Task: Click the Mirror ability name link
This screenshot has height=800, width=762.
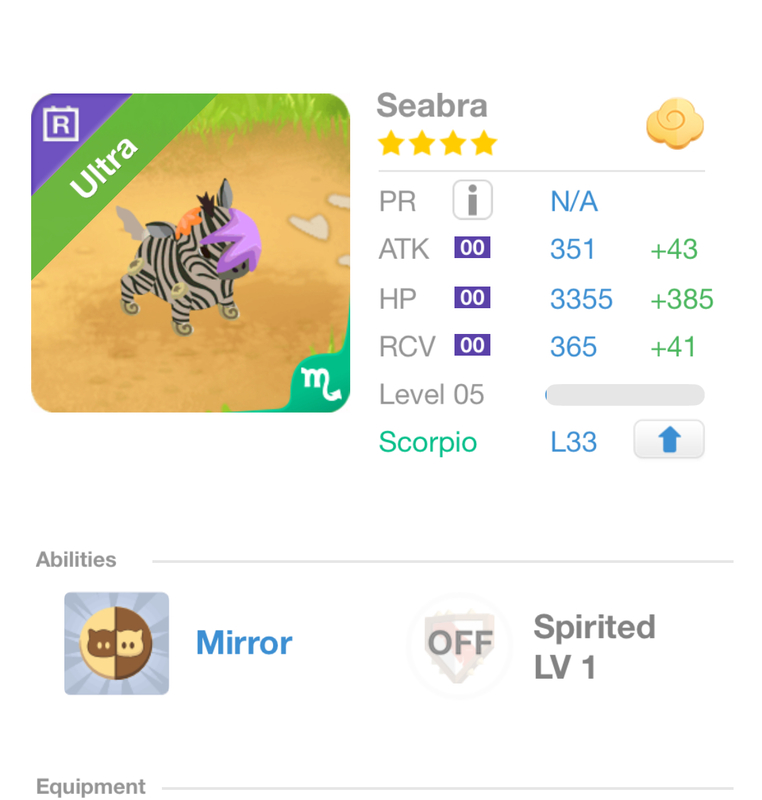Action: click(x=244, y=643)
